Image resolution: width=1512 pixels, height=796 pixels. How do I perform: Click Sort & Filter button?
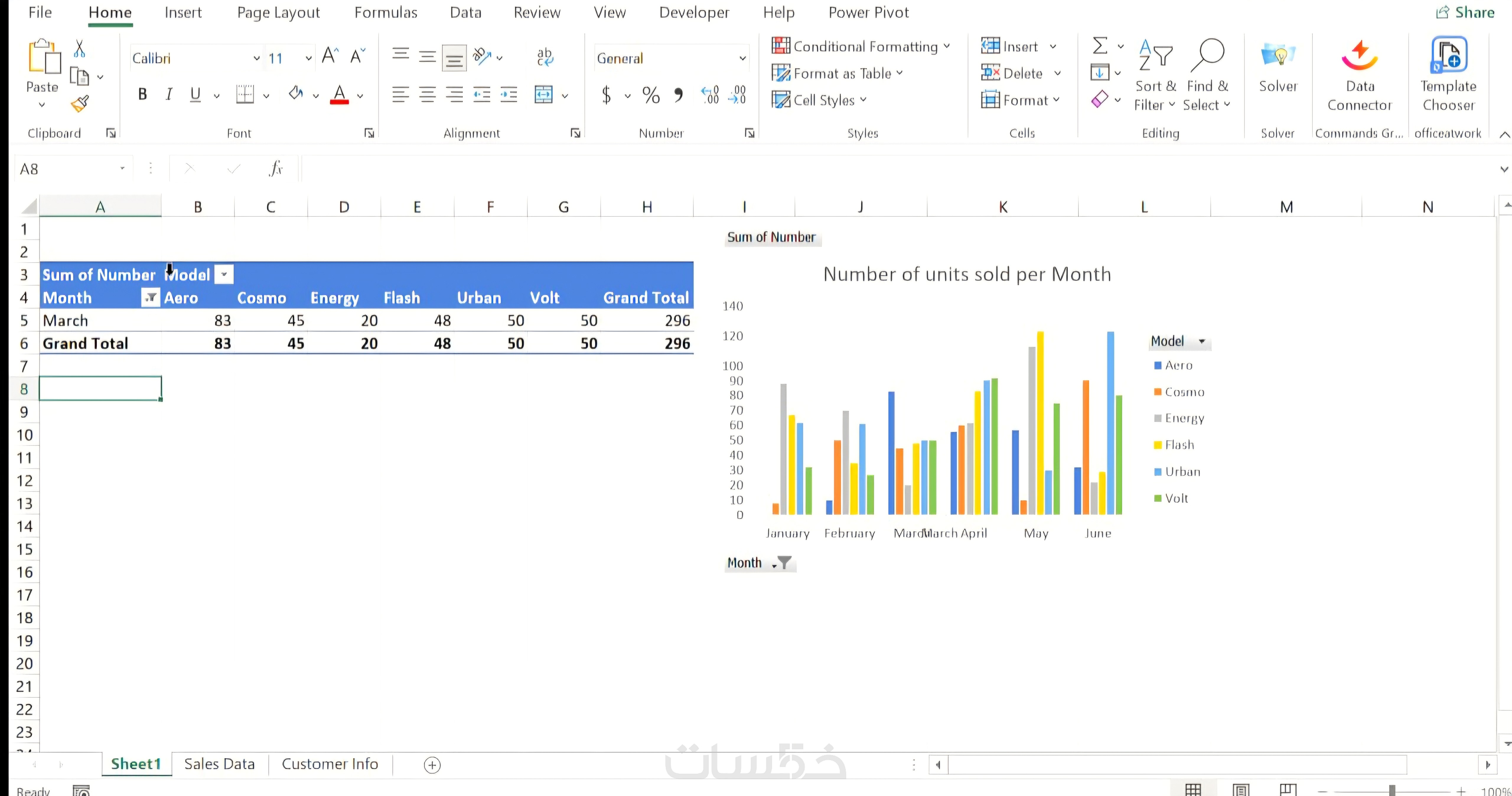(1155, 75)
